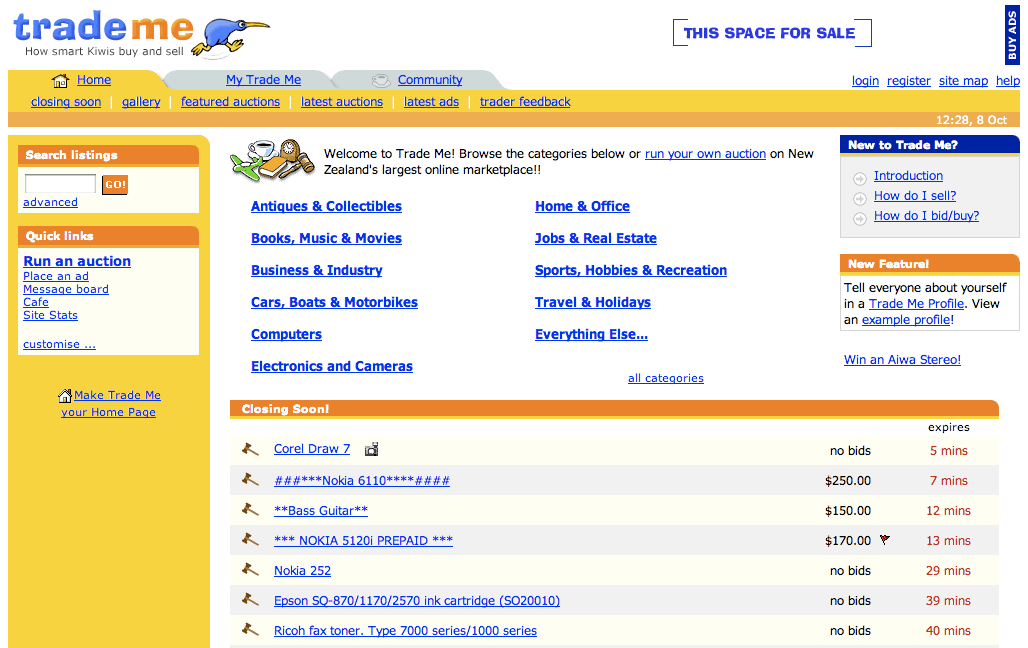Open Everything Else... category
Viewport: 1028px width, 648px height.
click(591, 334)
